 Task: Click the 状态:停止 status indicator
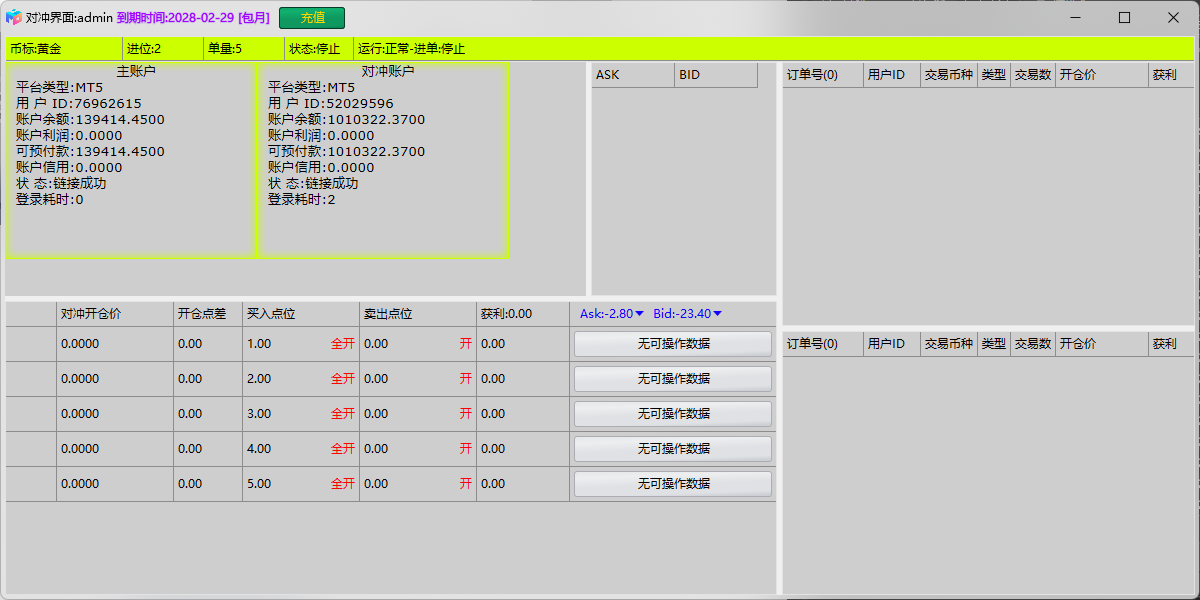point(316,49)
